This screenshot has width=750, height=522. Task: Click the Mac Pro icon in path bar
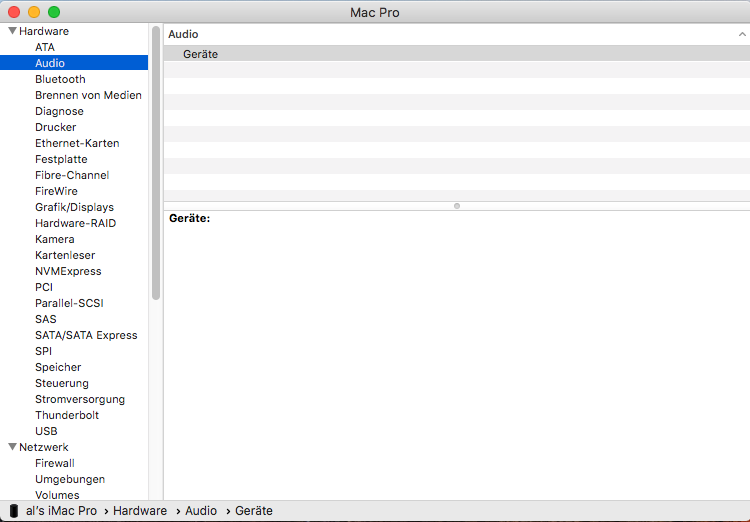tap(14, 511)
